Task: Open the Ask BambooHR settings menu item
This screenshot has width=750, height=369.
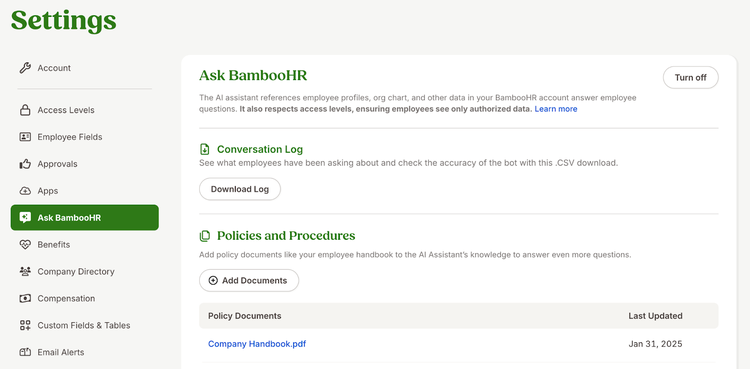Action: (x=85, y=218)
